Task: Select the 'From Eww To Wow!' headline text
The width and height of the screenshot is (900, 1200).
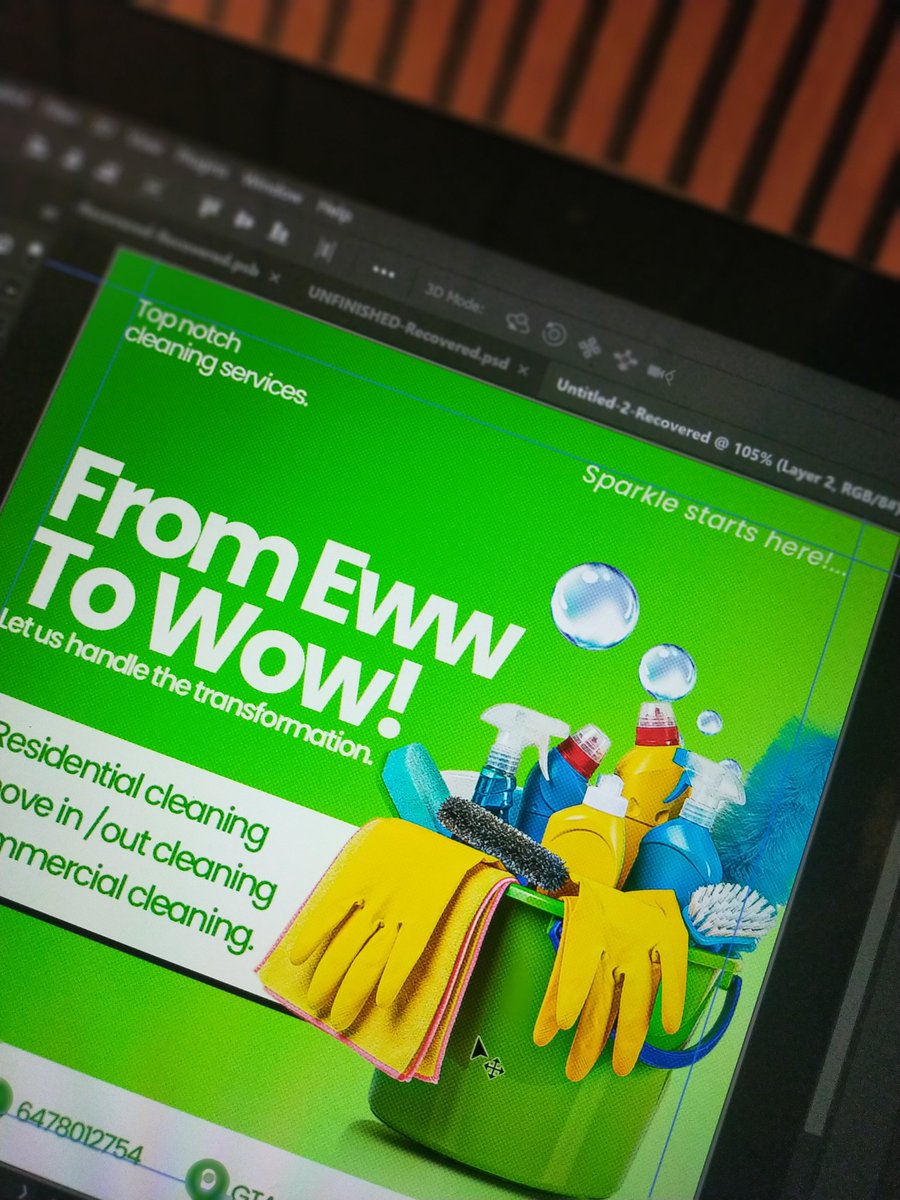Action: pyautogui.click(x=275, y=590)
